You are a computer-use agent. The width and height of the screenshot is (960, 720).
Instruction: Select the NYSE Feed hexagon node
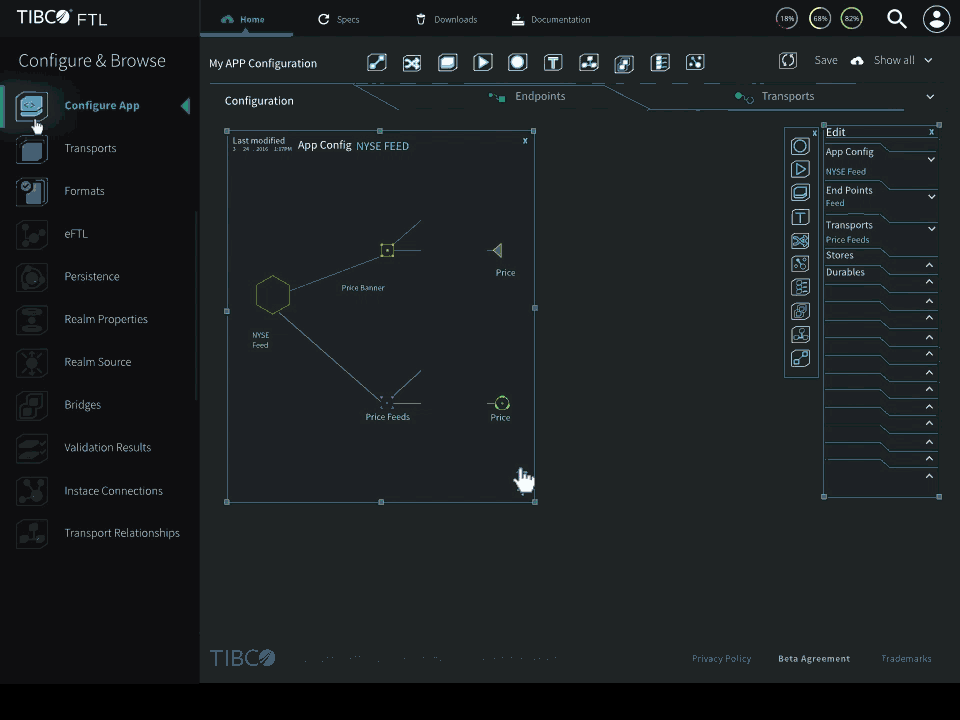(x=273, y=295)
